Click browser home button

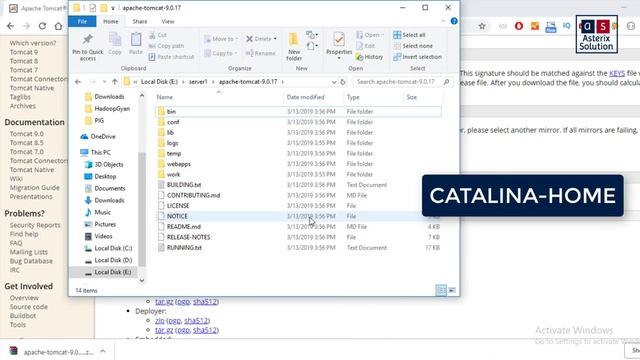(58, 26)
